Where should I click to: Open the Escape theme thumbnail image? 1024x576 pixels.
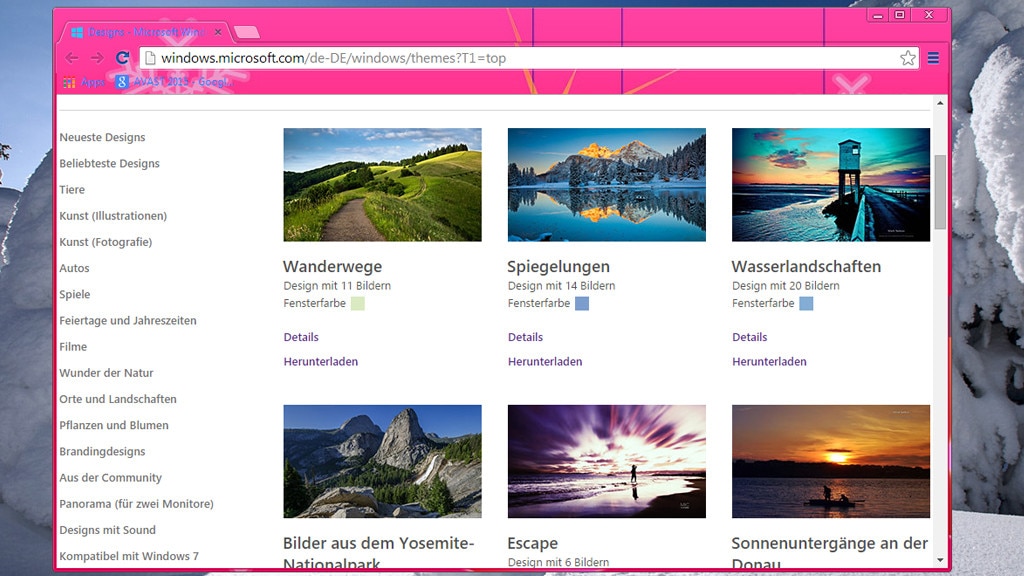point(606,461)
